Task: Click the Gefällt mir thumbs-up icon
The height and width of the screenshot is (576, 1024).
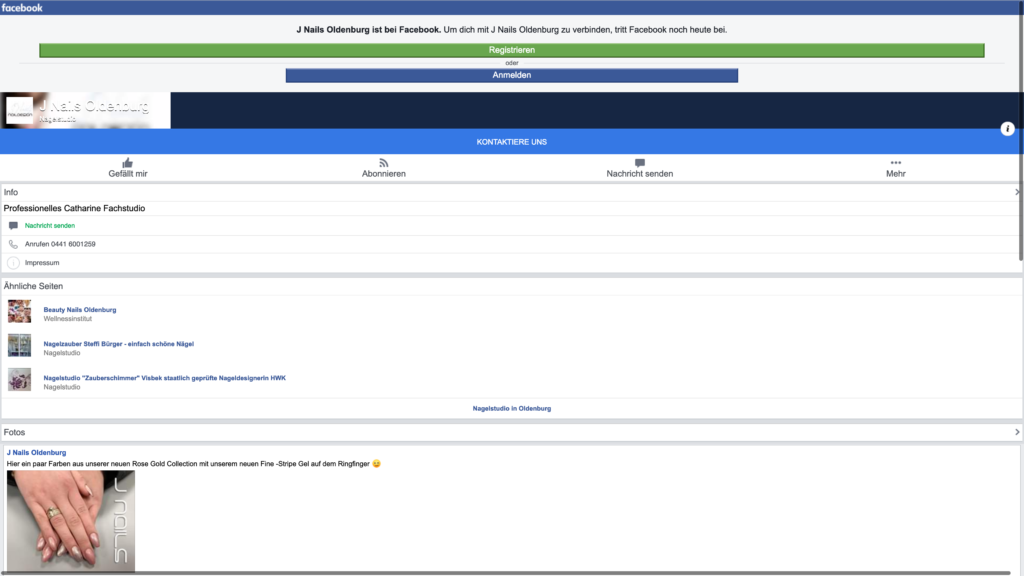Action: pos(127,163)
